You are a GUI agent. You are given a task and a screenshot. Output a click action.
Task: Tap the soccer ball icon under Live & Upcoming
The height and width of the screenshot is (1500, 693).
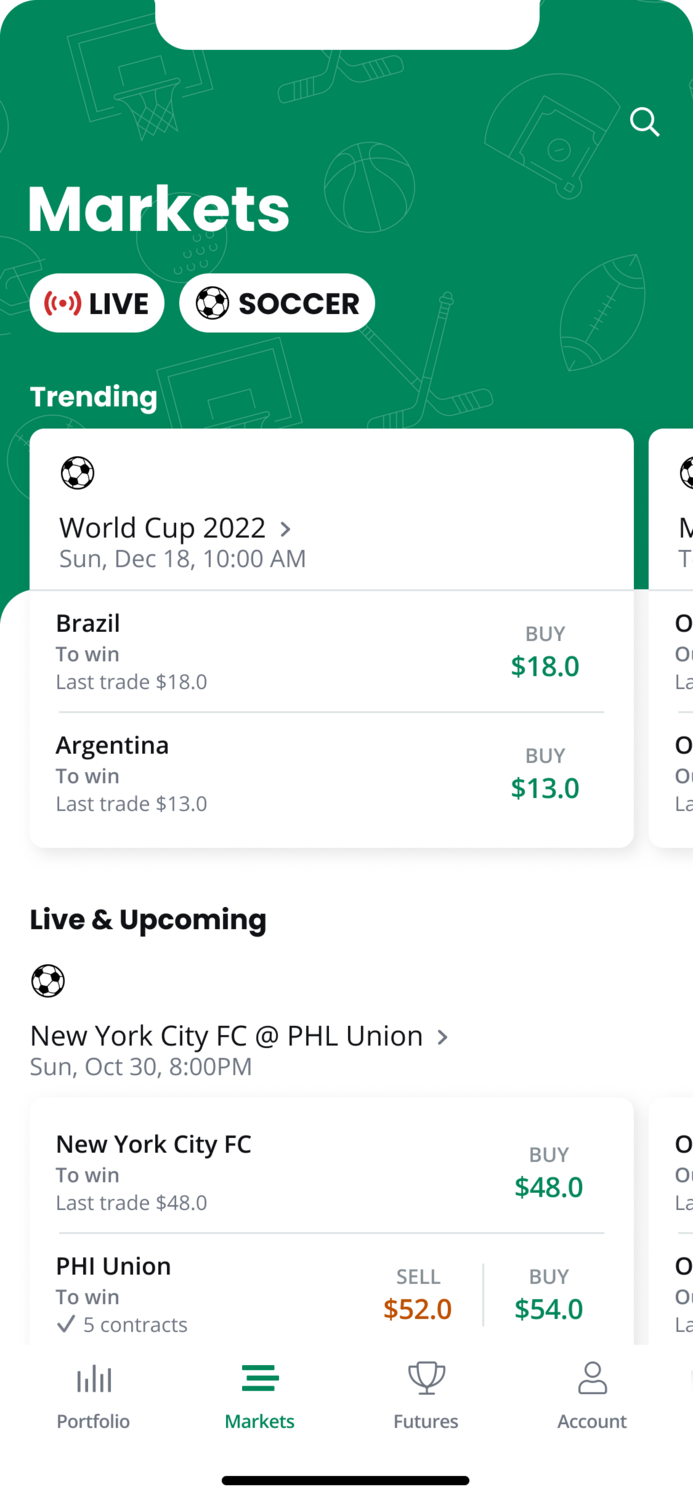point(48,981)
